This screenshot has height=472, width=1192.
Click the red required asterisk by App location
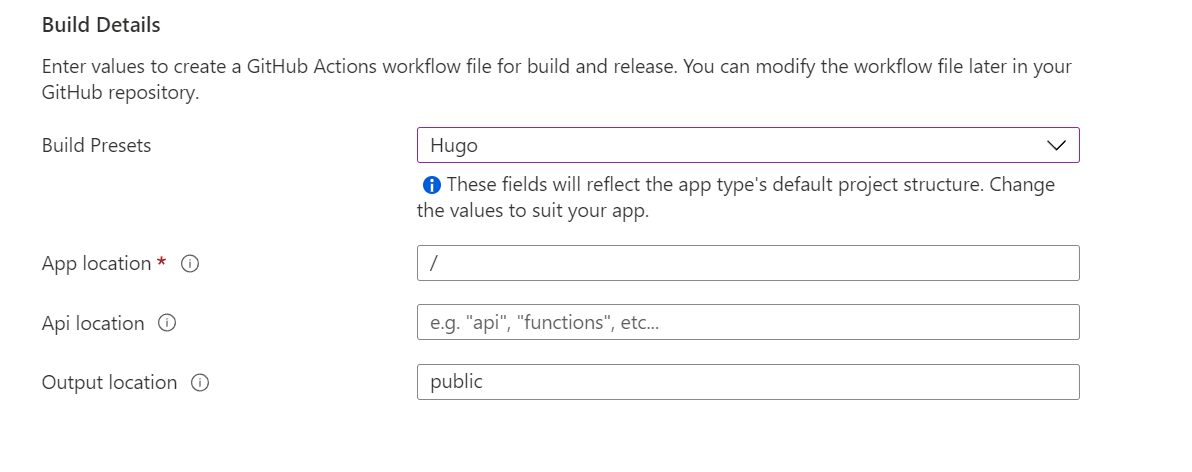162,263
